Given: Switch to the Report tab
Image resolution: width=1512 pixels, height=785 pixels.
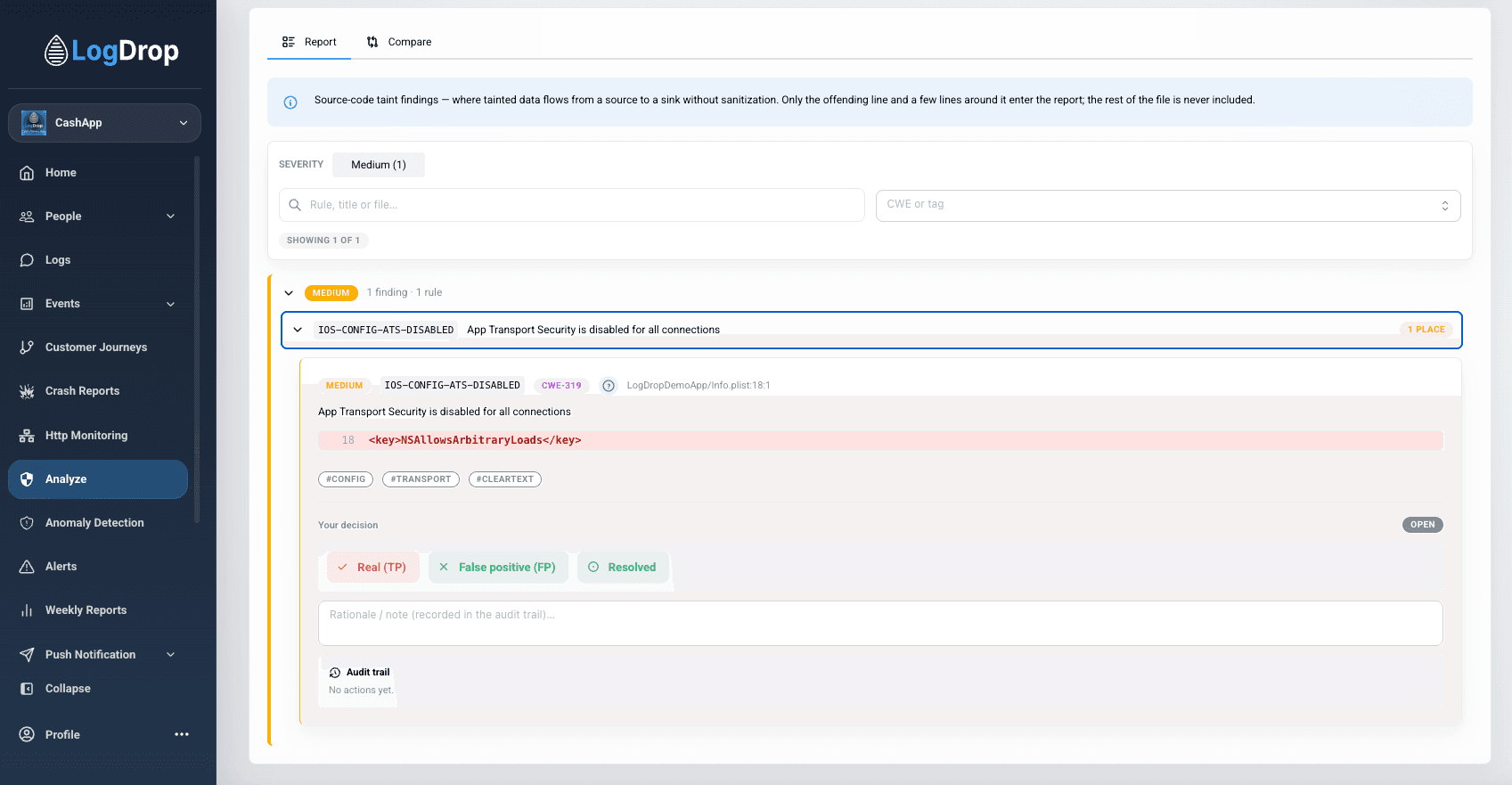Looking at the screenshot, I should (309, 42).
